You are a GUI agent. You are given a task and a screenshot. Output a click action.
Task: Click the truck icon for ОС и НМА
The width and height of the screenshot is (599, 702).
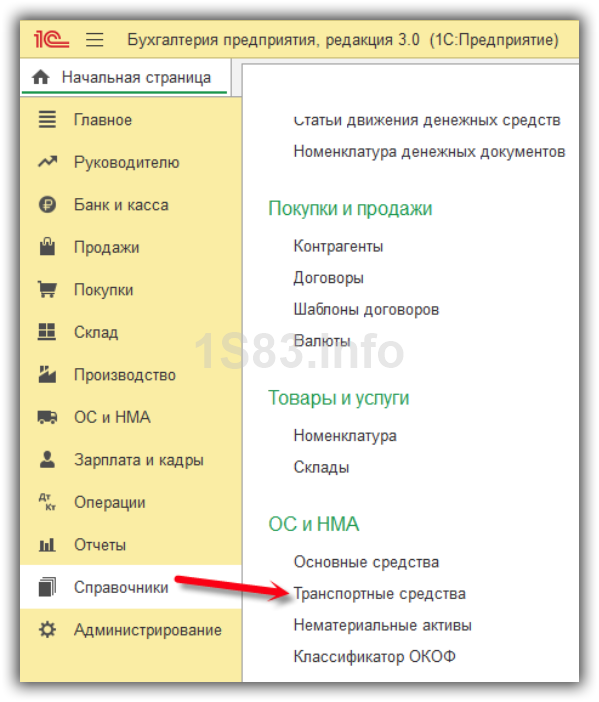tap(47, 417)
